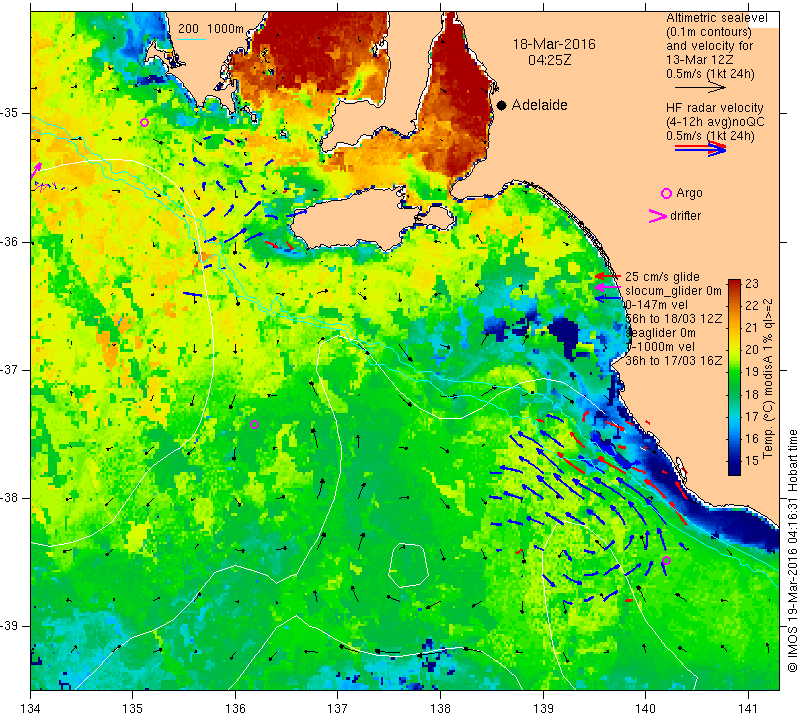Click the '(0.1m contours)' legend line
800x720 pixels.
tap(708, 32)
